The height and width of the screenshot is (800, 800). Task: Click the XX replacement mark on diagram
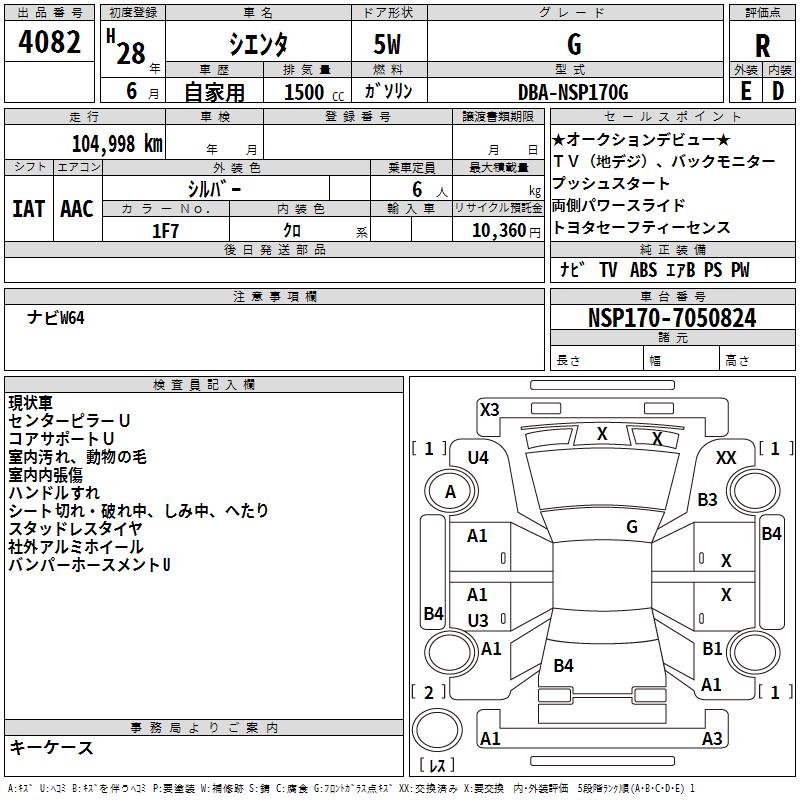coord(726,457)
